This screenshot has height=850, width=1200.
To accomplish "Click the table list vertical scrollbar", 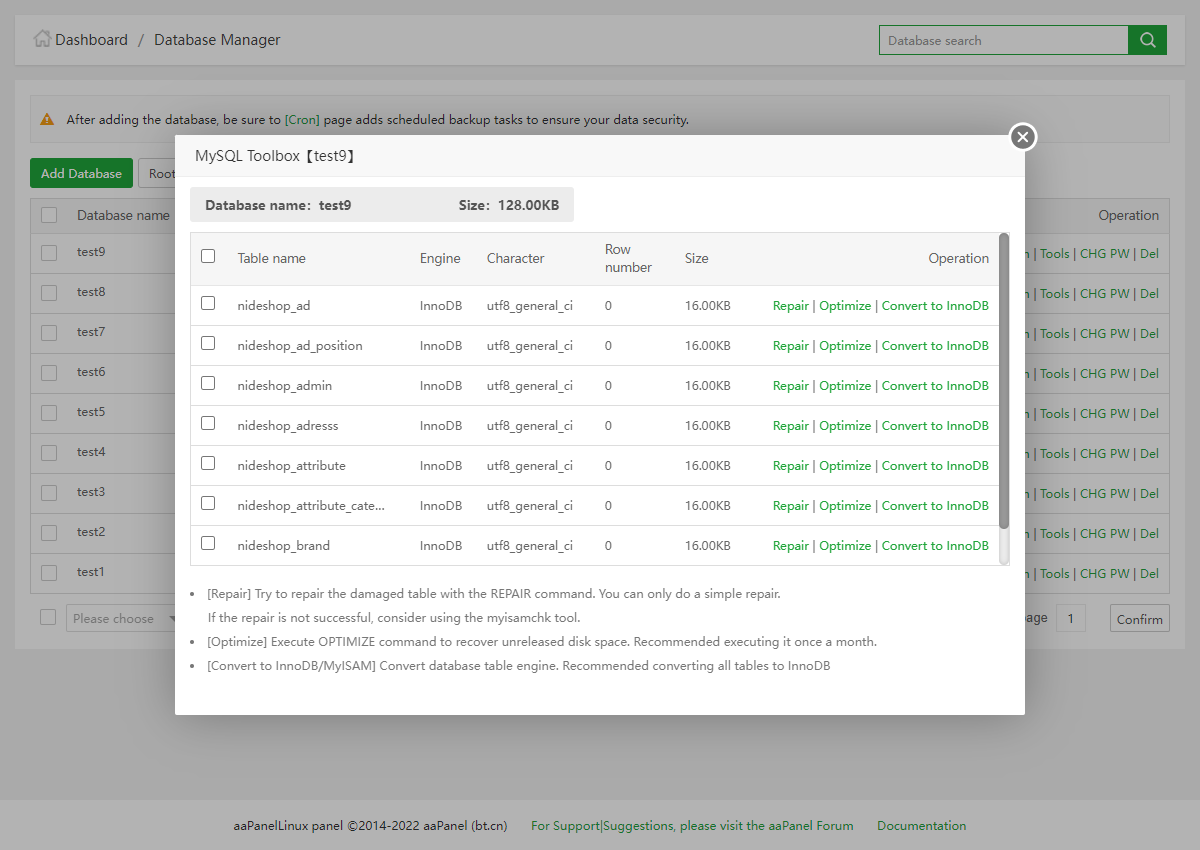I will [x=1004, y=380].
